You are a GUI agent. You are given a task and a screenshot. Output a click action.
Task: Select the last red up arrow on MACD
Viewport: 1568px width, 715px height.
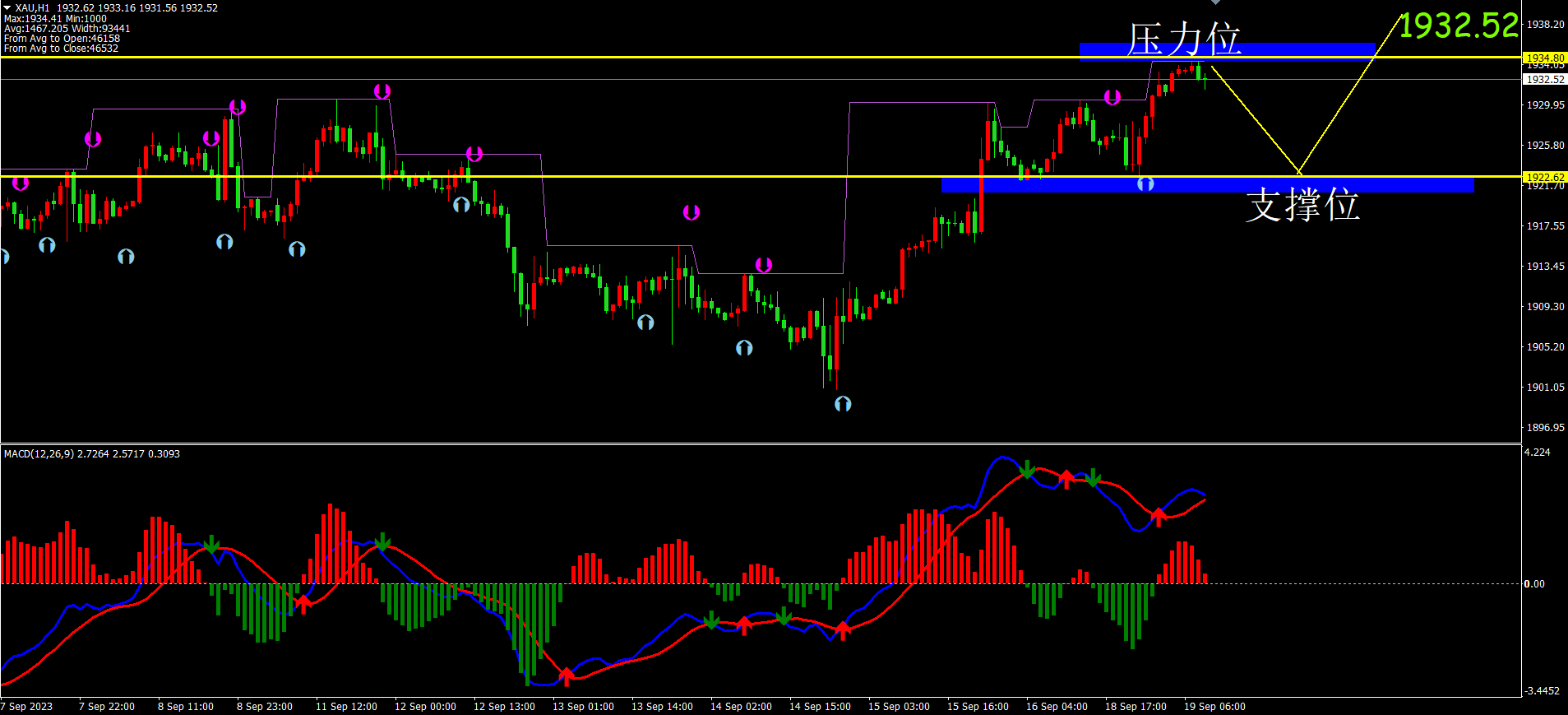[1159, 517]
